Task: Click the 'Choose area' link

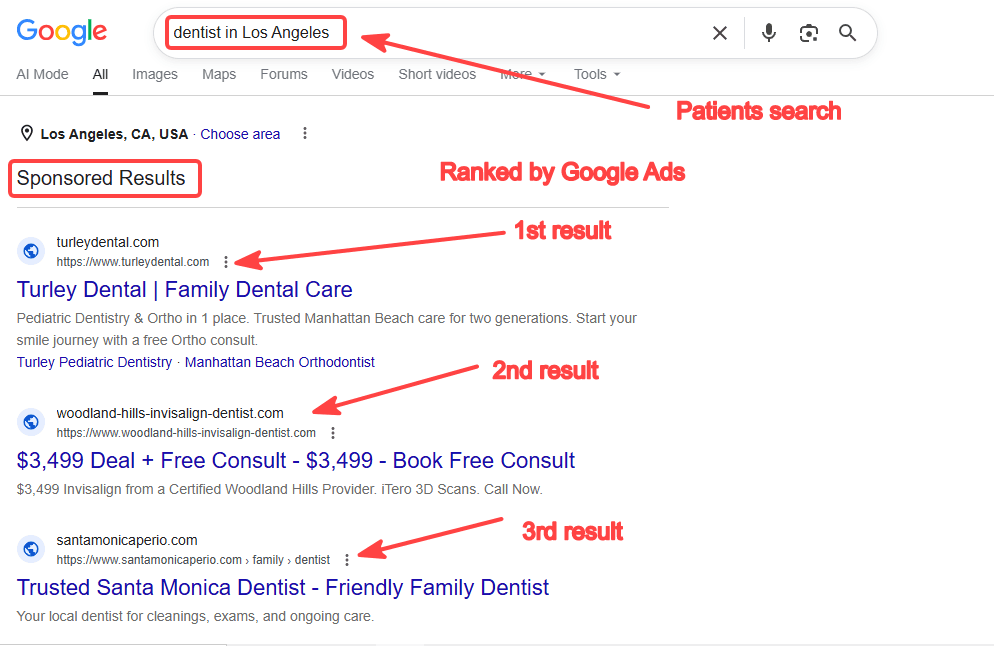Action: (x=240, y=134)
